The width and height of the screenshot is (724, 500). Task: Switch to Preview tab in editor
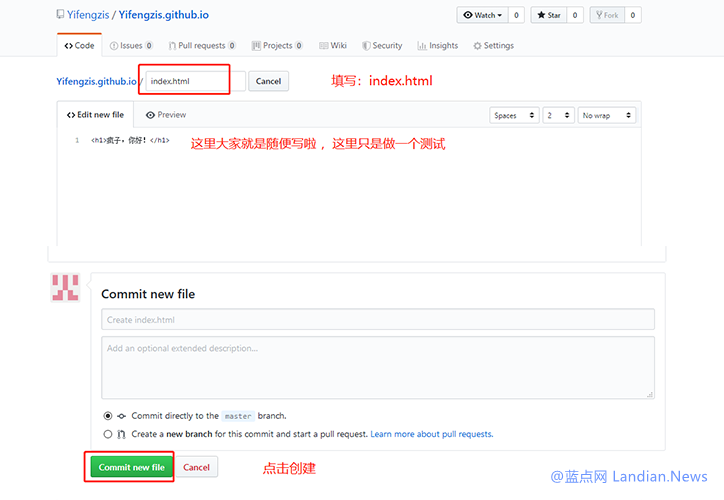(x=166, y=115)
